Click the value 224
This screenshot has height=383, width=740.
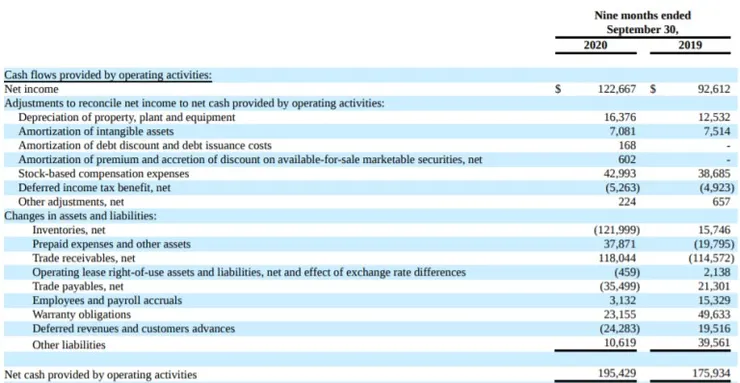point(627,202)
